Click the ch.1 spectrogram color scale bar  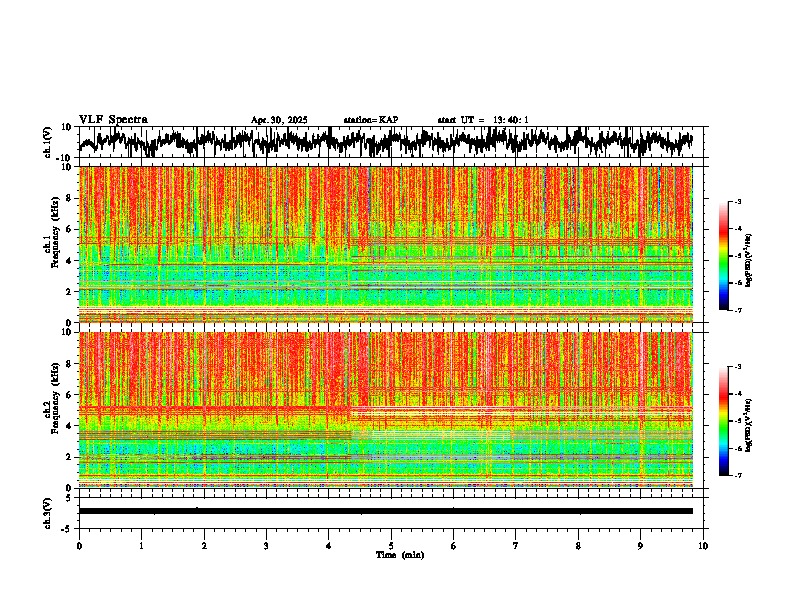pos(723,256)
